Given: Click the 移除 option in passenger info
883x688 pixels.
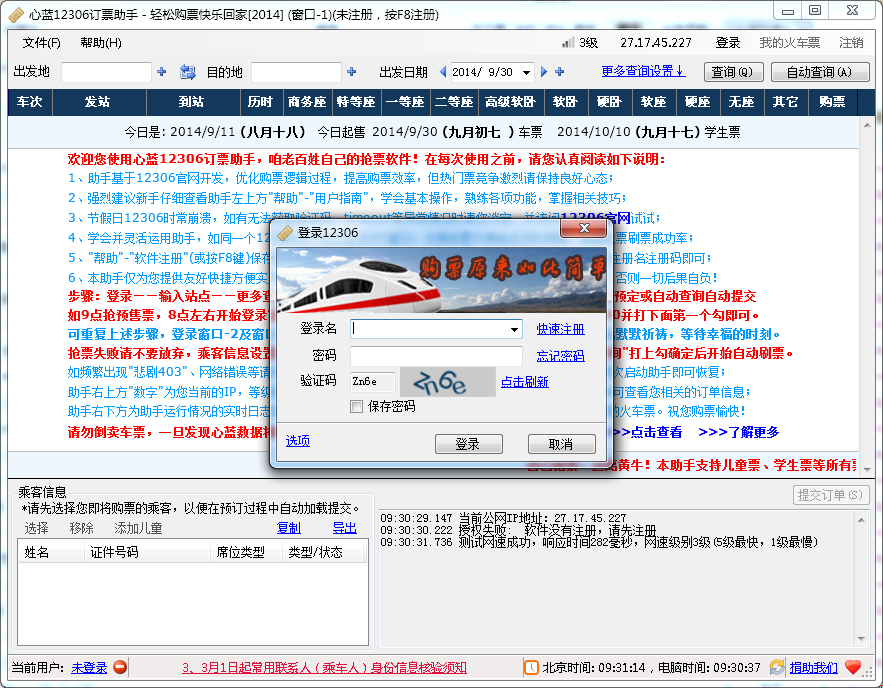Looking at the screenshot, I should click(x=82, y=528).
